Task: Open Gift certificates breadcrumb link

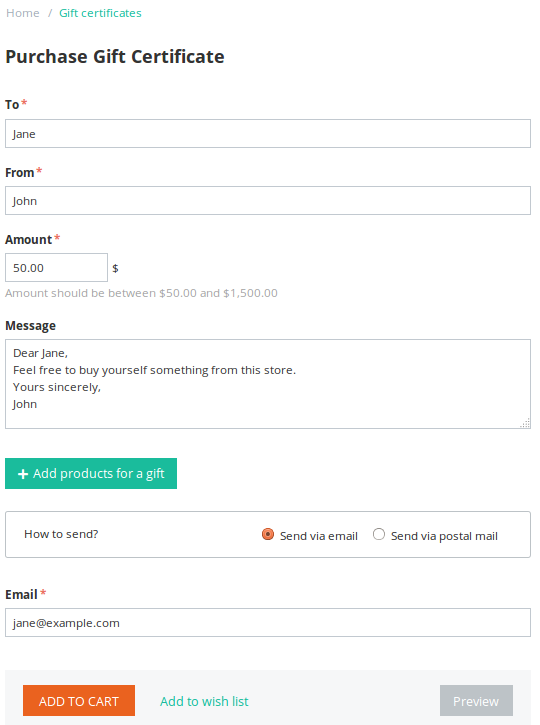Action: pyautogui.click(x=100, y=13)
